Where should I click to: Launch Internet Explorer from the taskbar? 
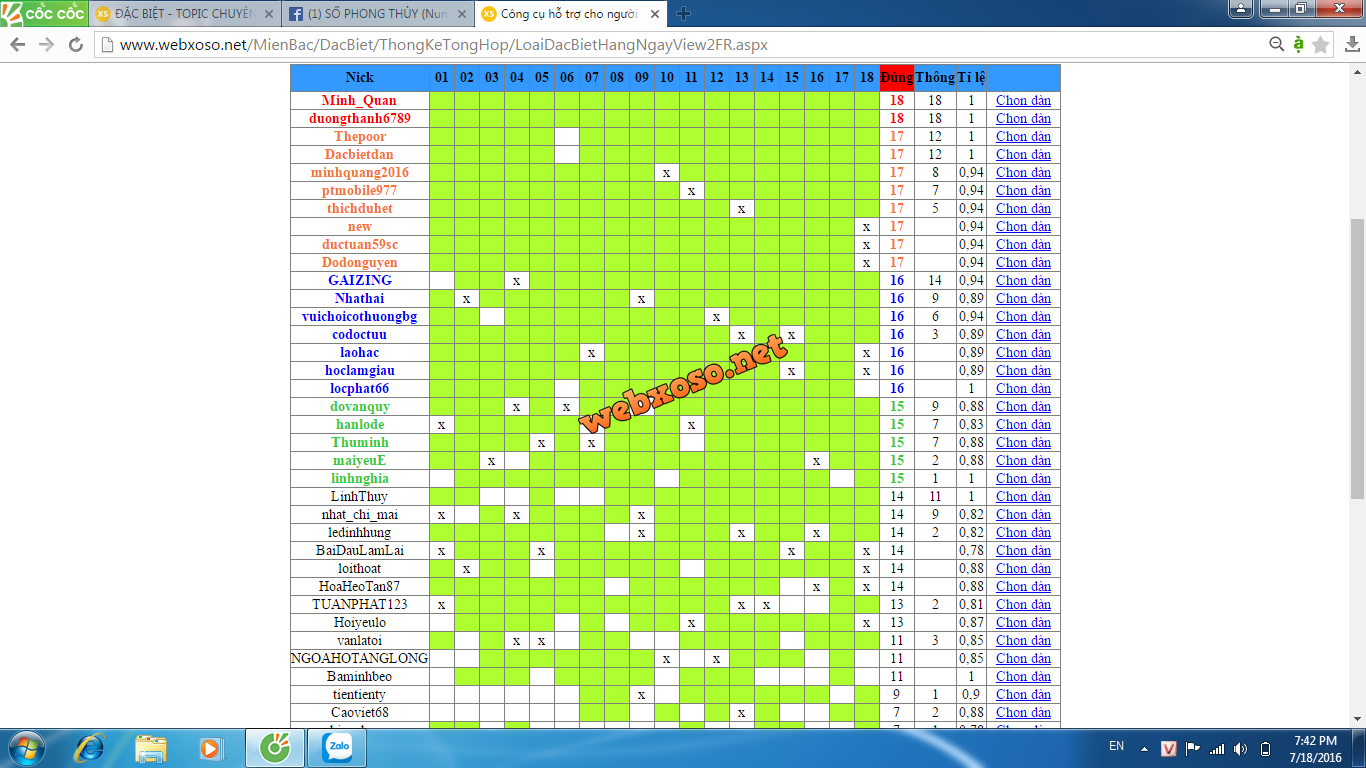[x=91, y=747]
